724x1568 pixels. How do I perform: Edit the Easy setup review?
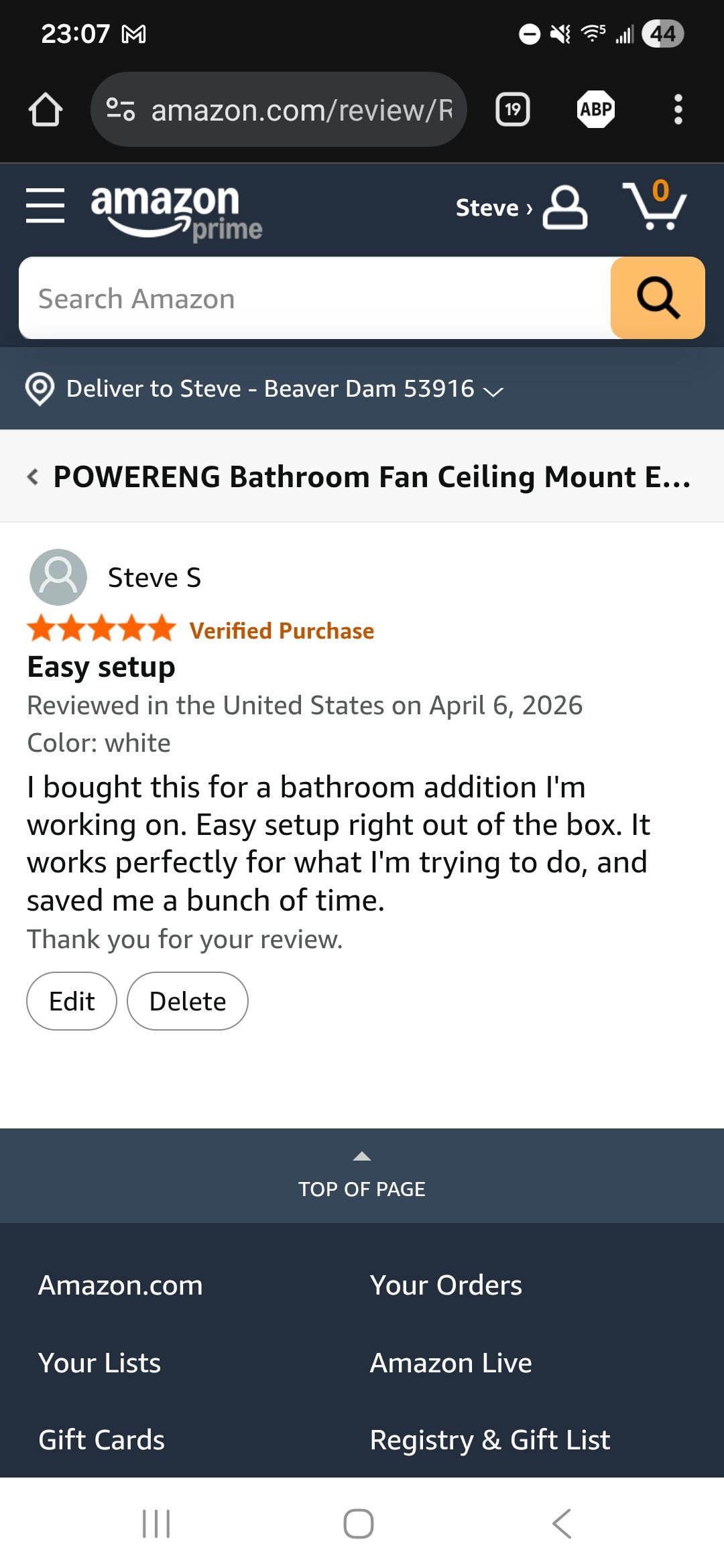coord(72,1001)
